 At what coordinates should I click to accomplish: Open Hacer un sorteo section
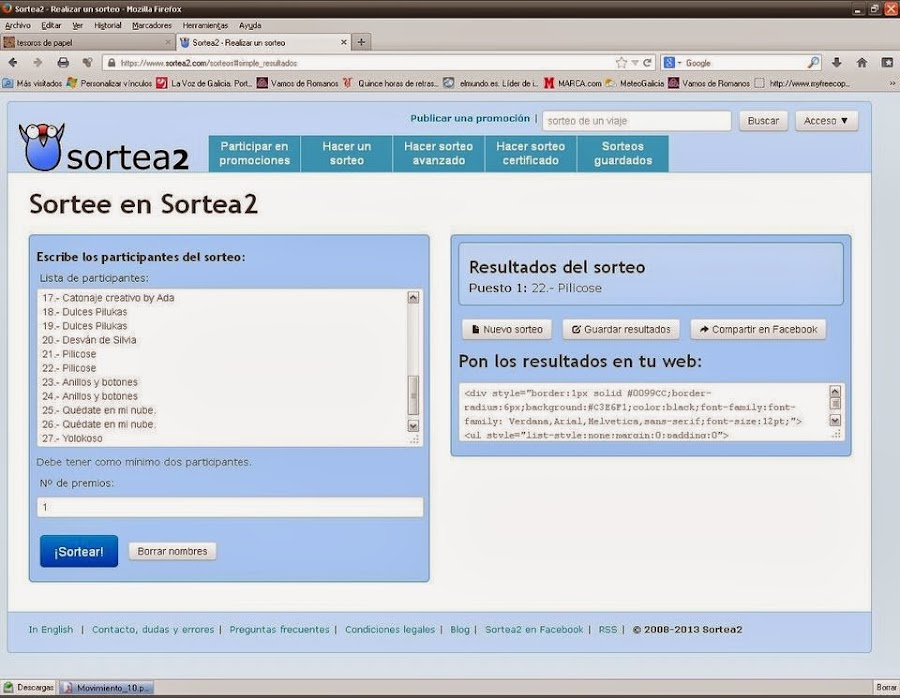[347, 154]
